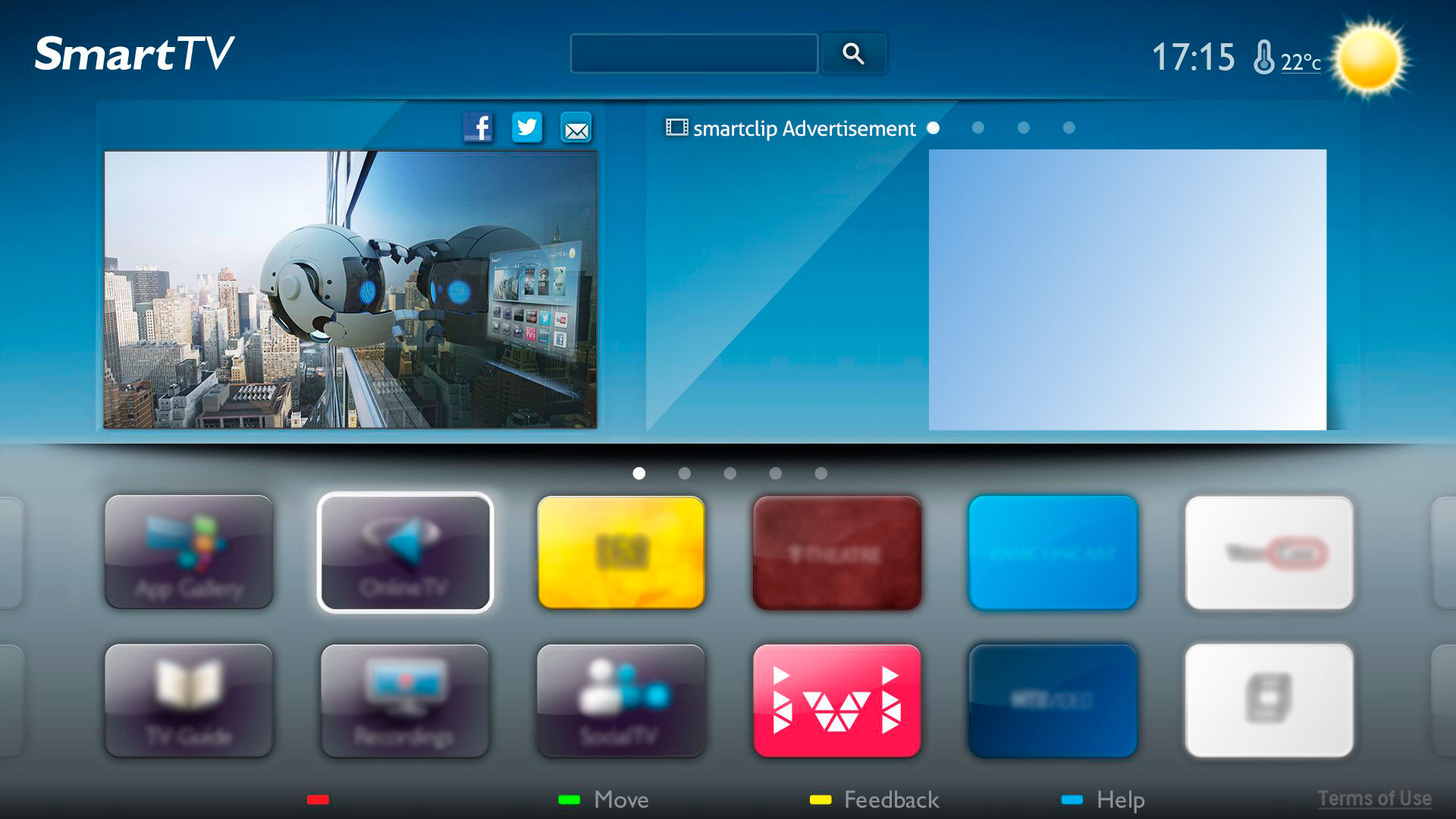This screenshot has height=819, width=1456.
Task: Click the magnifier search button
Action: point(853,53)
